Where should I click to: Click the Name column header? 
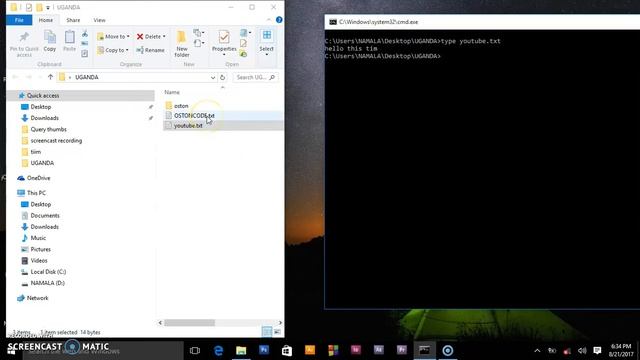(172, 92)
